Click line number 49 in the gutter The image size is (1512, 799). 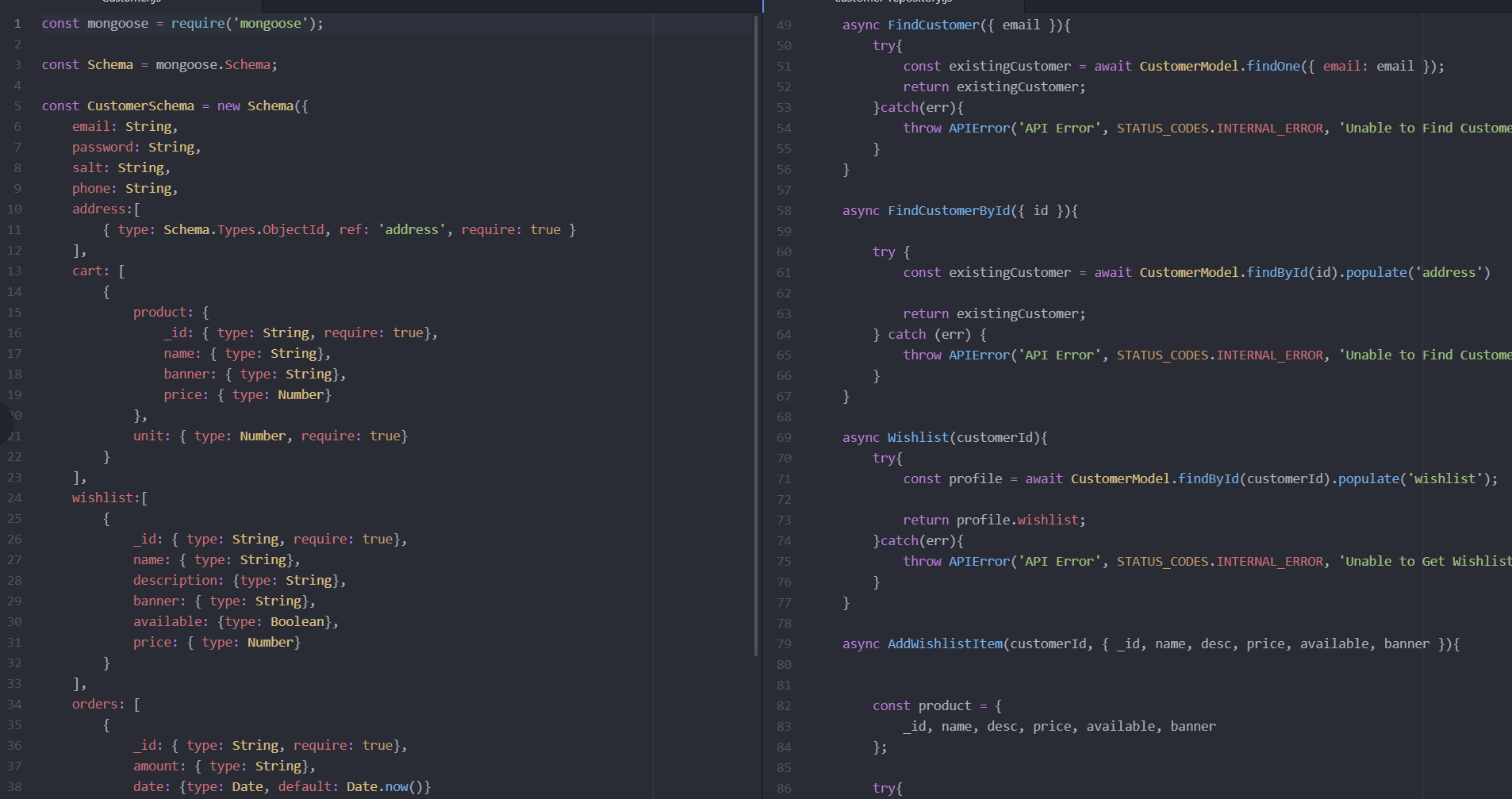pos(784,25)
